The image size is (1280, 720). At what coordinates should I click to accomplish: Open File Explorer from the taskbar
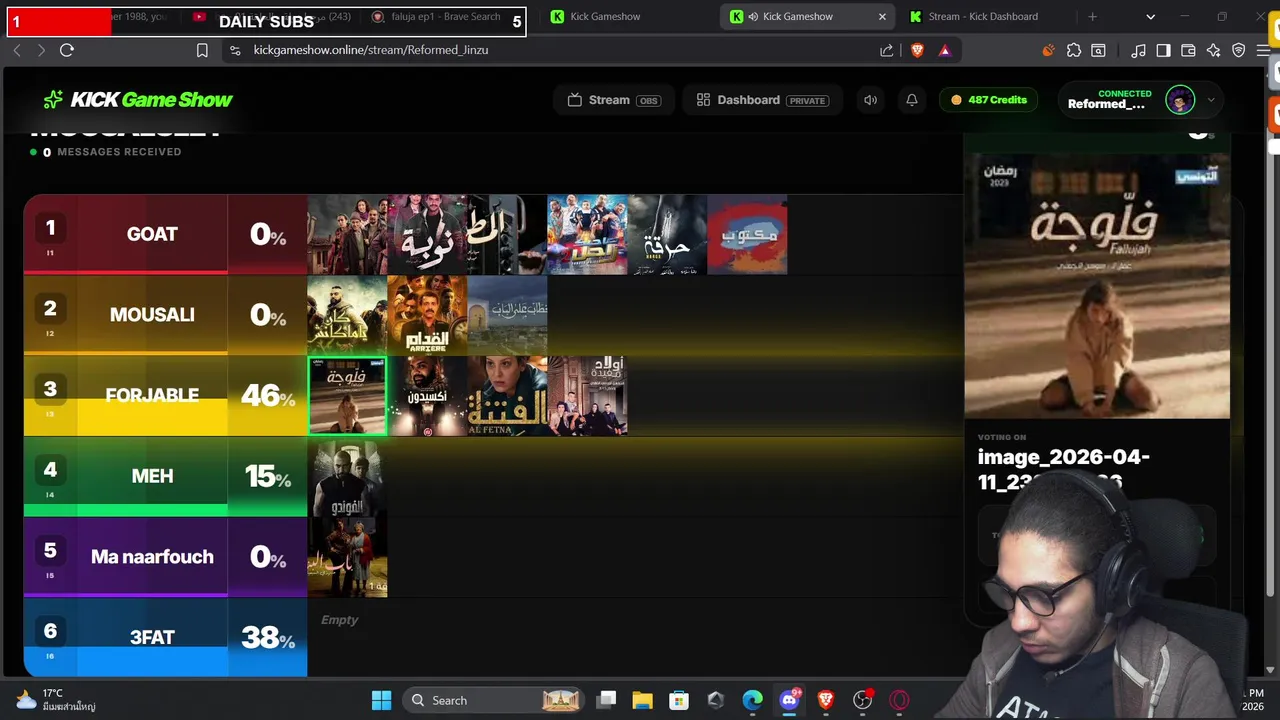(642, 700)
